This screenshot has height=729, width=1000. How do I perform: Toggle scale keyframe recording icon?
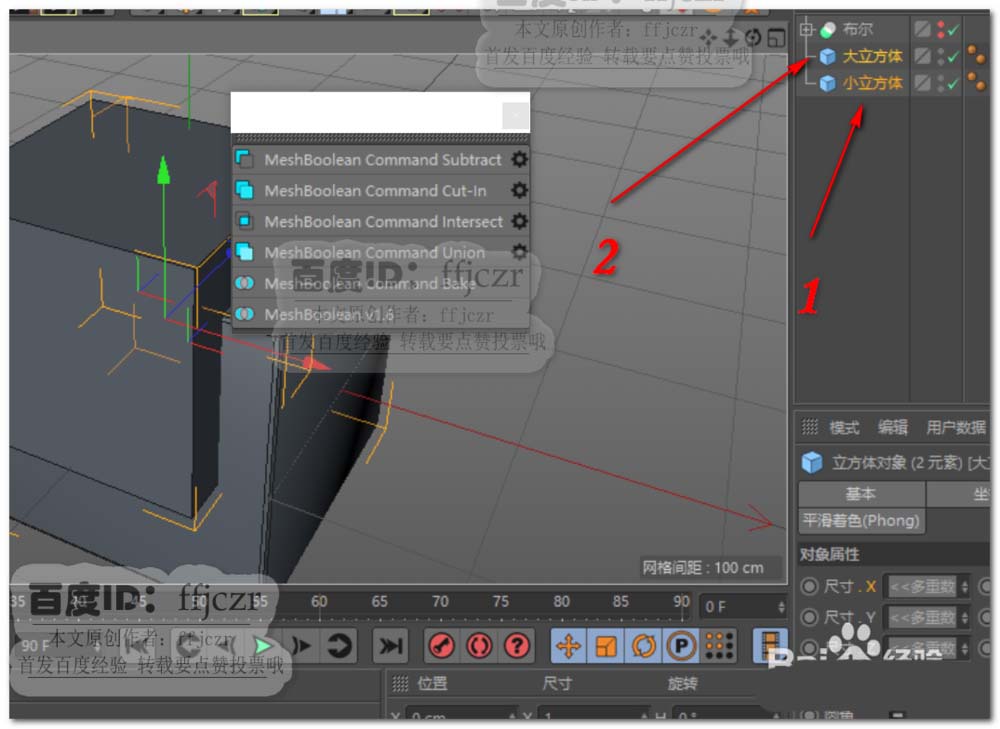coord(606,646)
